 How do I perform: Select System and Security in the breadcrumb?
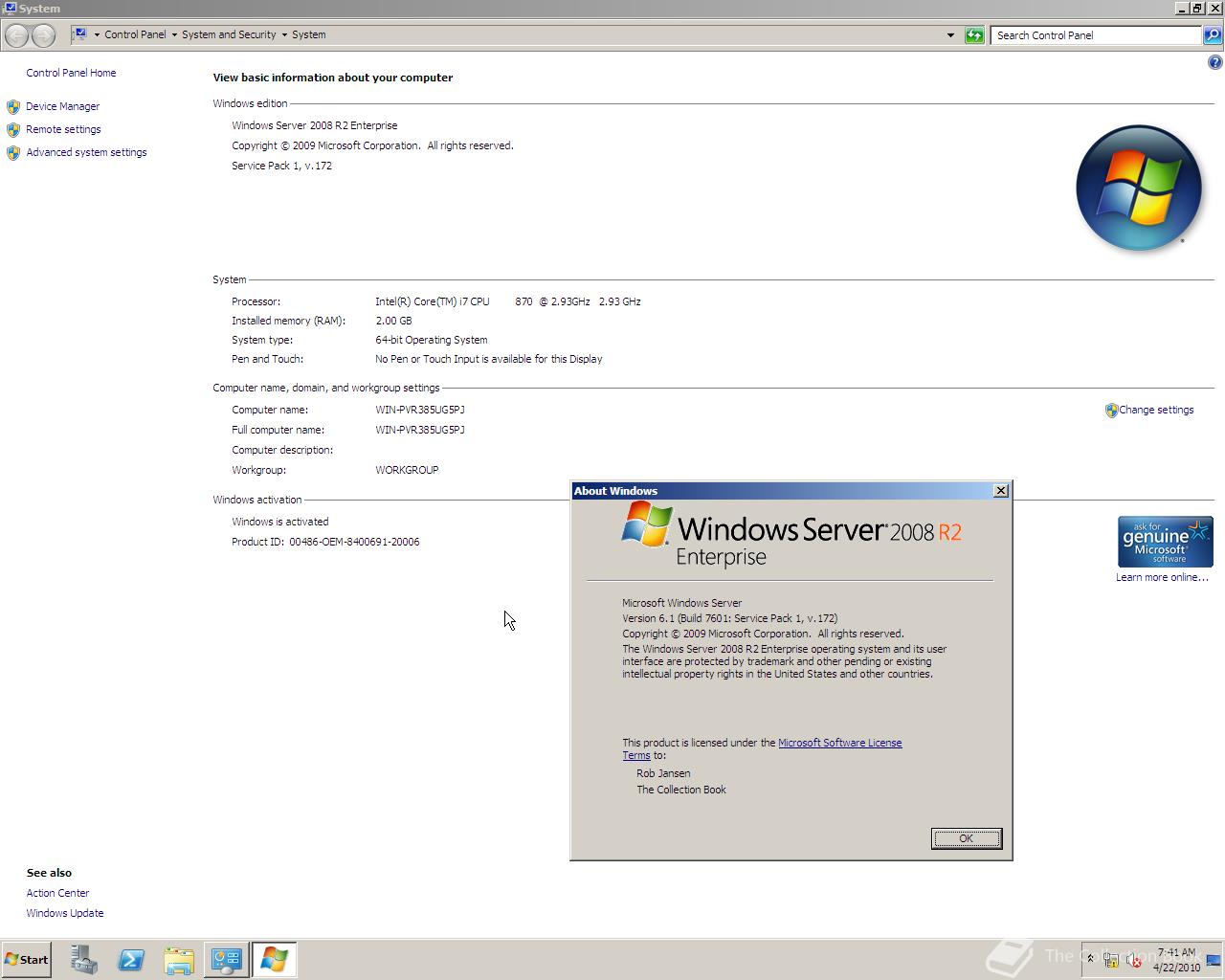pyautogui.click(x=229, y=34)
